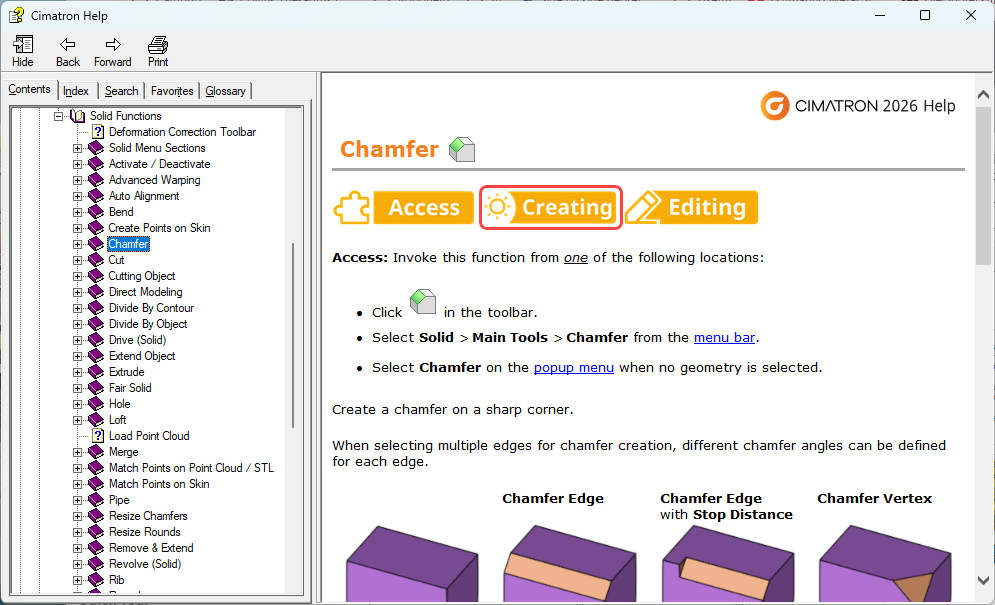Click the Forward arrow toolbar icon
Screen dimensions: 995x605
(113, 44)
